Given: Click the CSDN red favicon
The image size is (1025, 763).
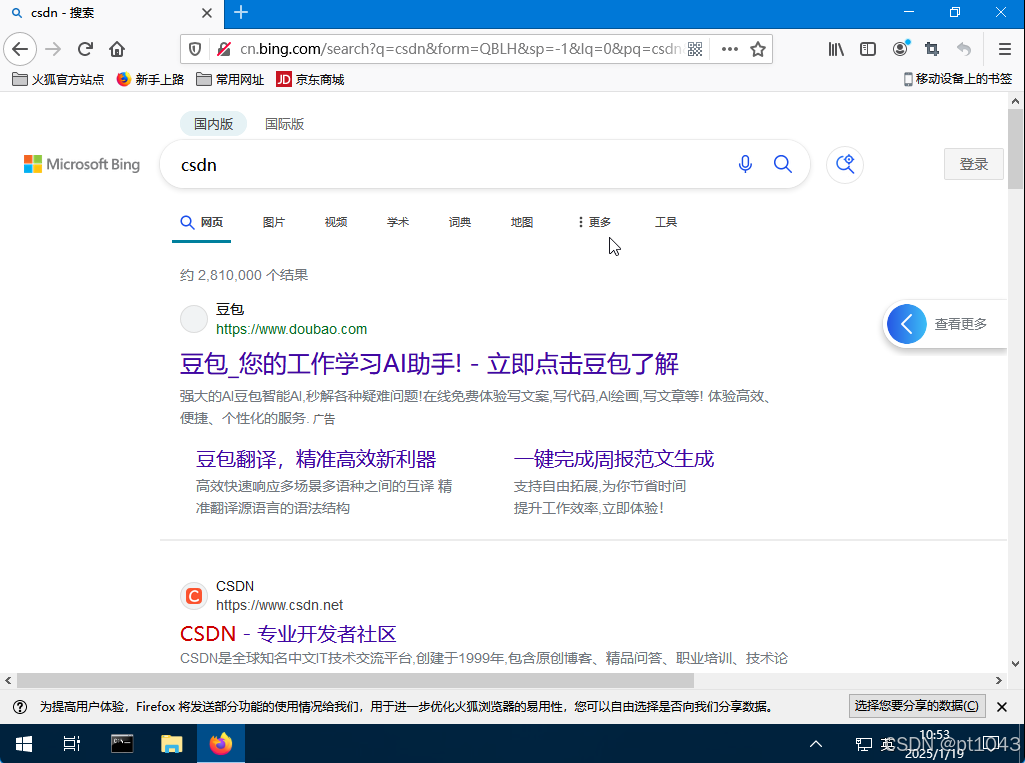Looking at the screenshot, I should point(194,596).
